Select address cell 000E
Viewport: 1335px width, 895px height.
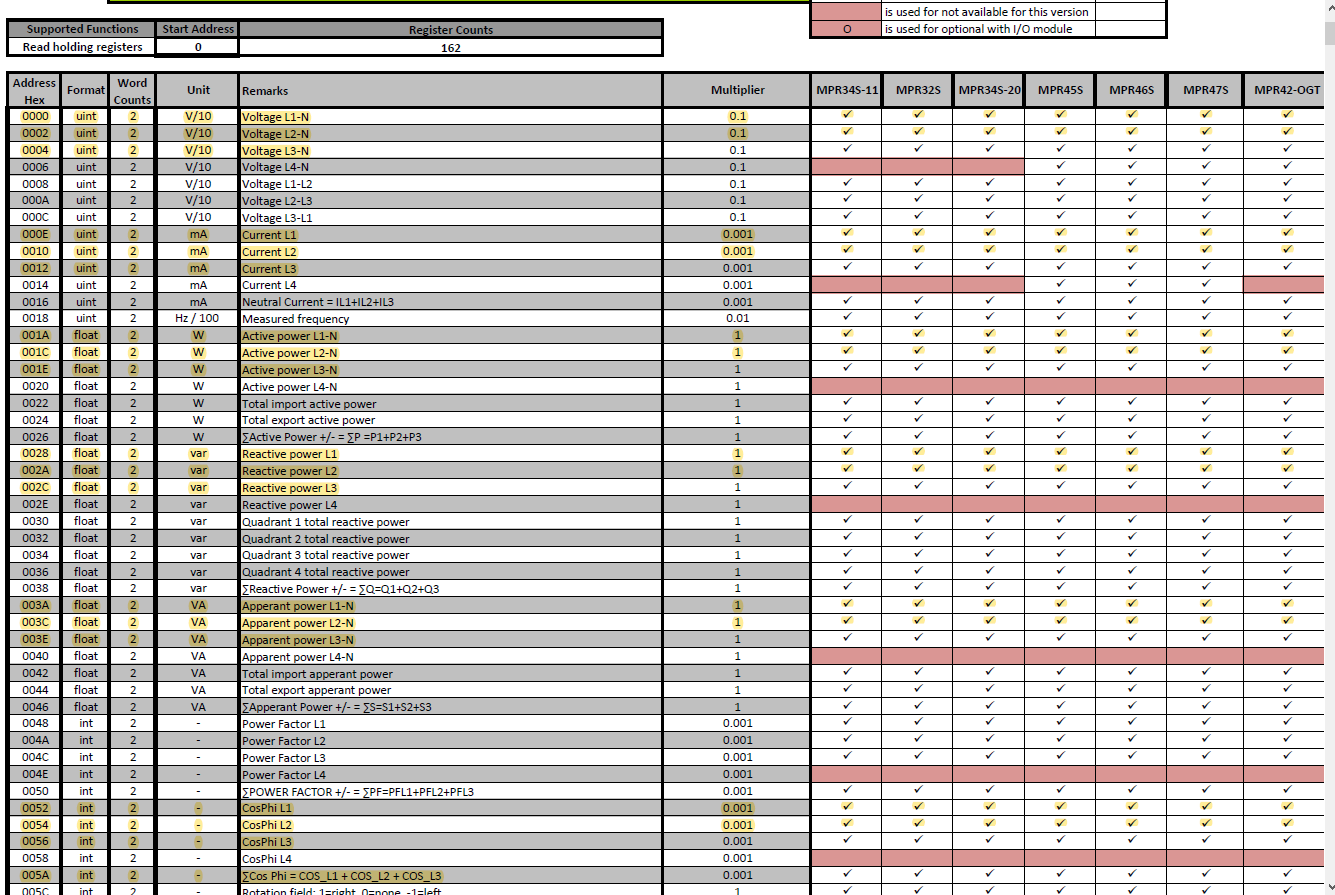click(34, 234)
